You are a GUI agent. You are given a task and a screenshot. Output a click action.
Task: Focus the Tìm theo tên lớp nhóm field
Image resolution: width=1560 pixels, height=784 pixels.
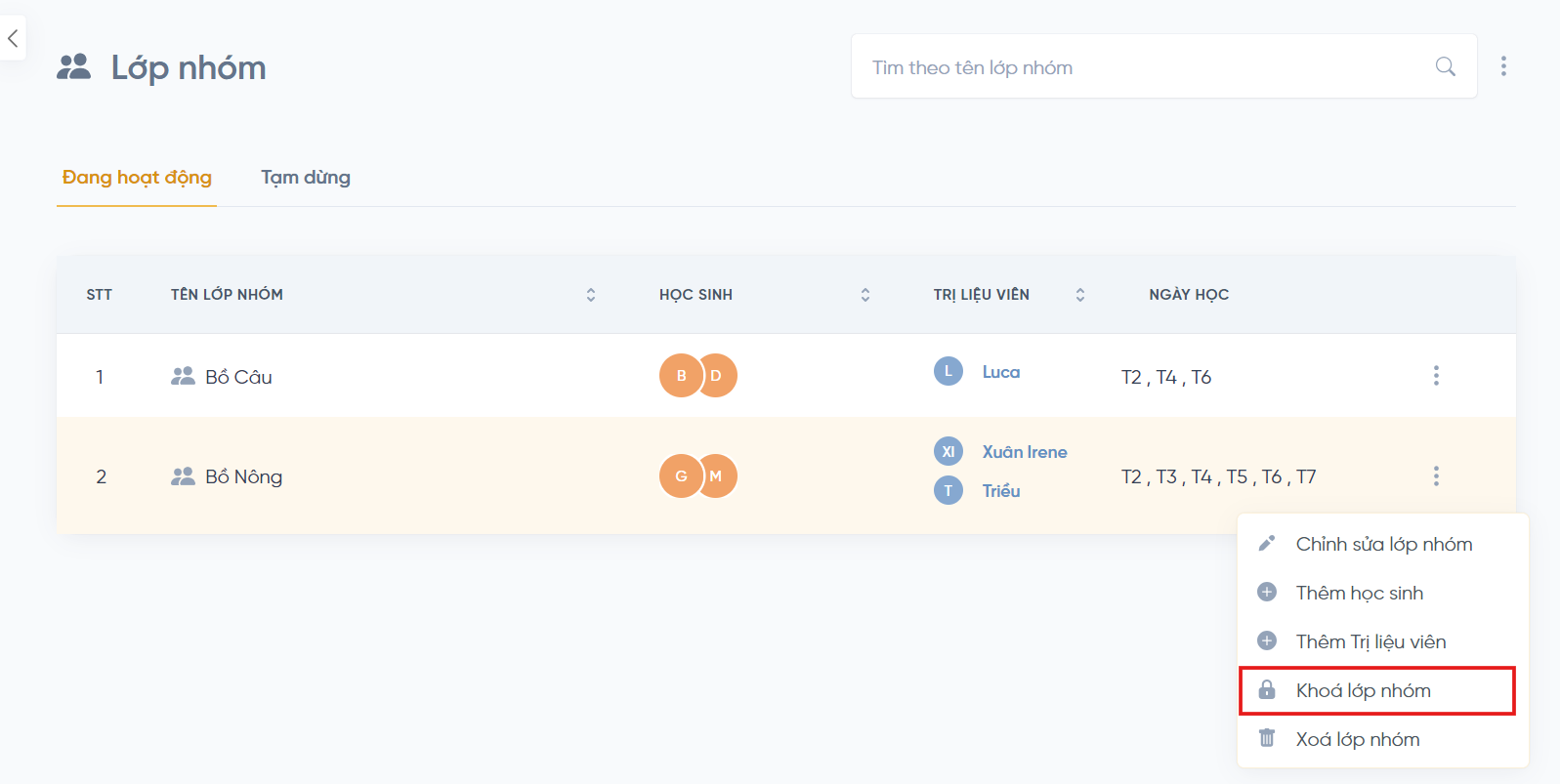tap(1143, 67)
